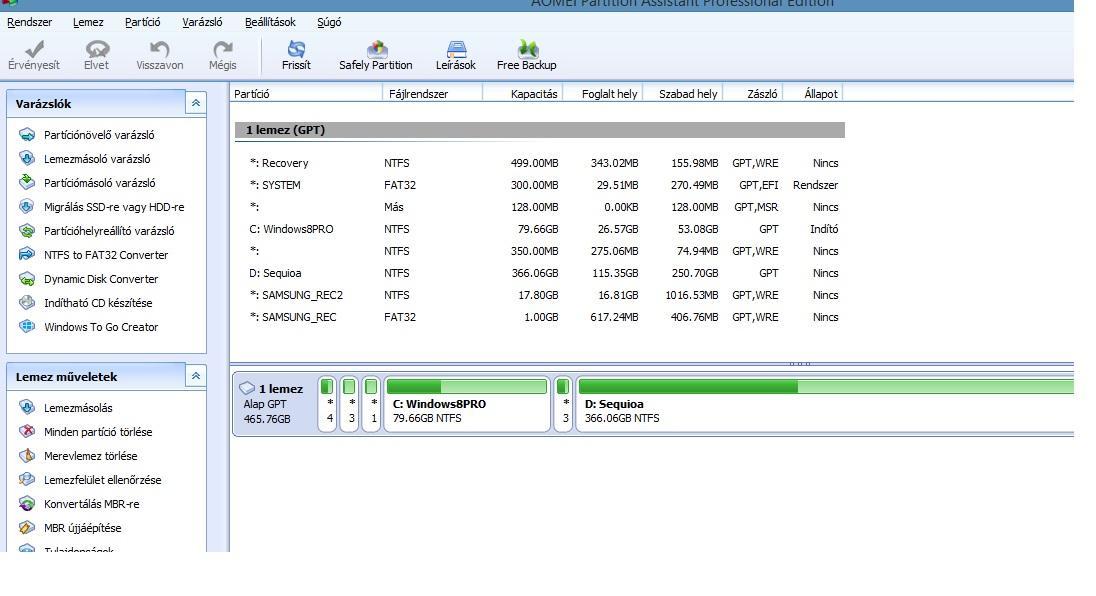Click the Migrálás SSD-re vagy HDD-re icon
The height and width of the screenshot is (596, 1096).
[27, 207]
